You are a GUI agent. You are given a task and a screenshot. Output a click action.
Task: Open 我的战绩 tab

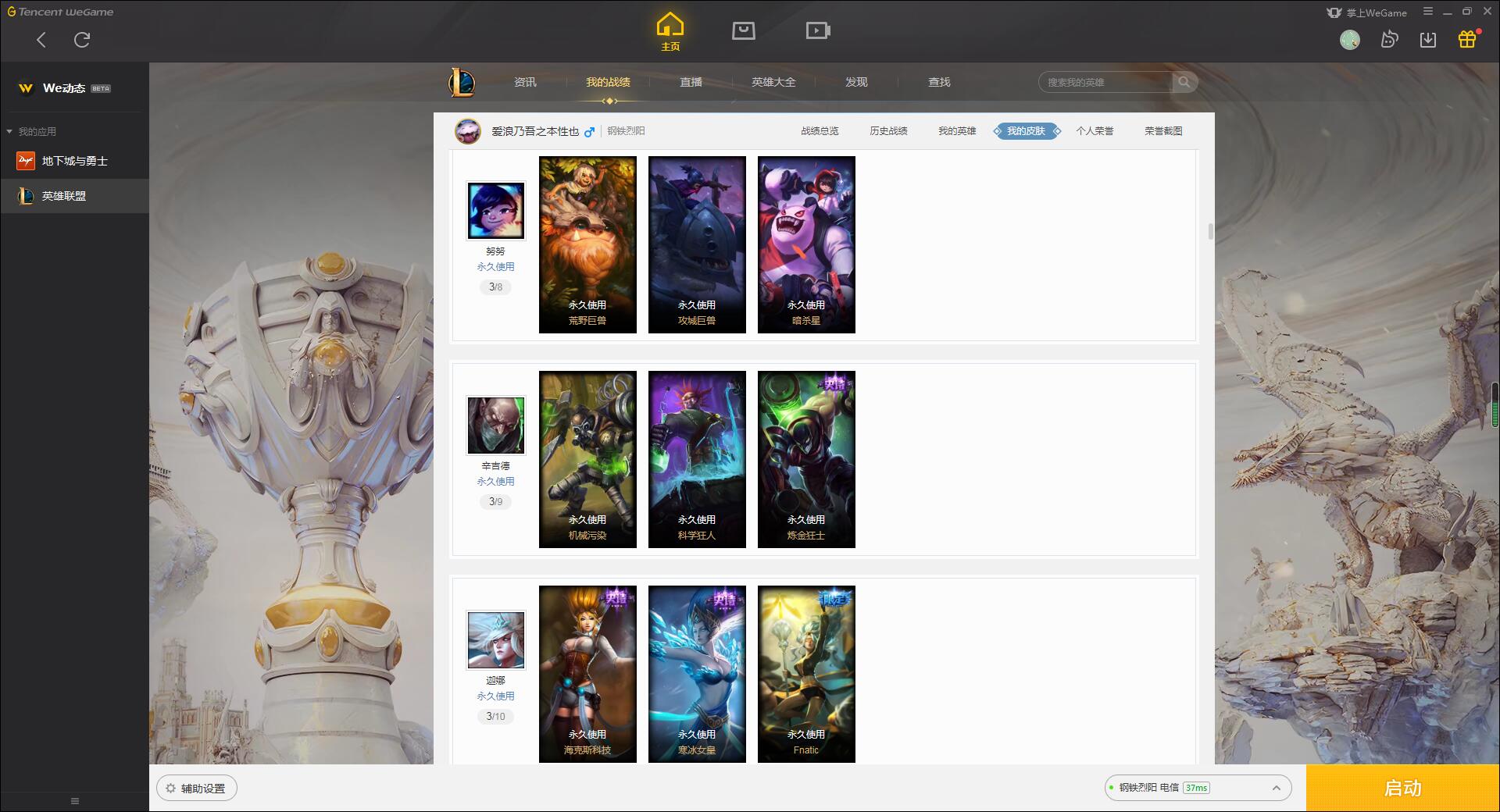coord(608,82)
